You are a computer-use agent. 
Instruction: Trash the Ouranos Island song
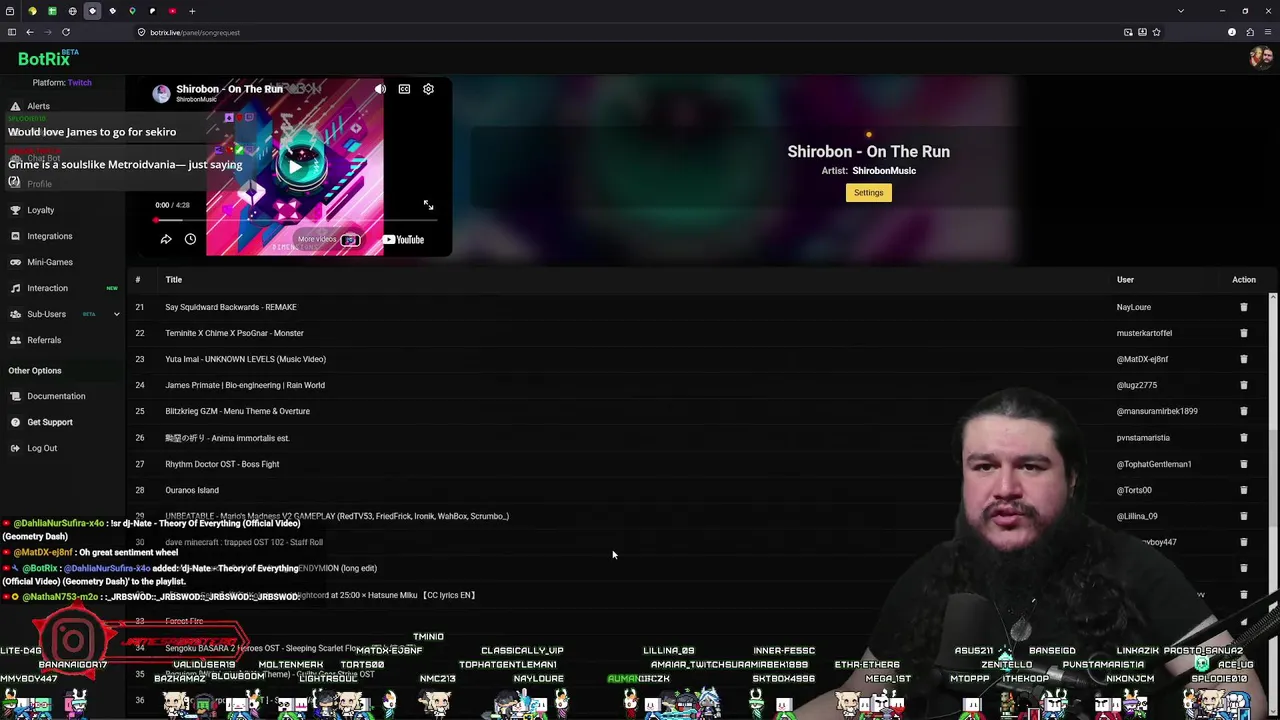pyautogui.click(x=1244, y=490)
